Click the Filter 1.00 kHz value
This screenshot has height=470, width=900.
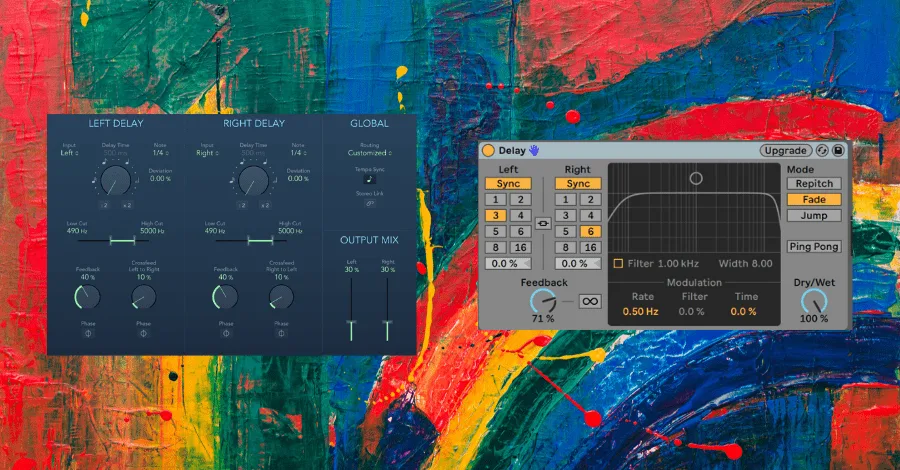[x=678, y=263]
